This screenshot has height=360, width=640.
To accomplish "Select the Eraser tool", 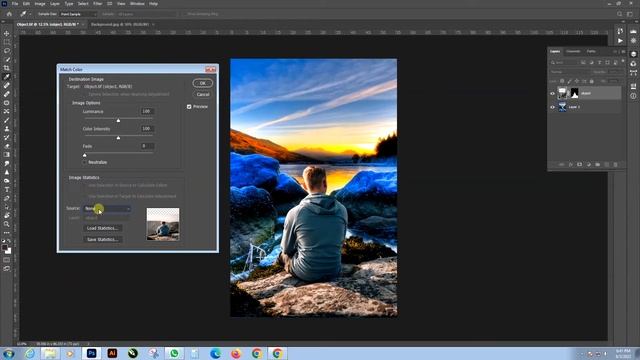I will point(7,146).
